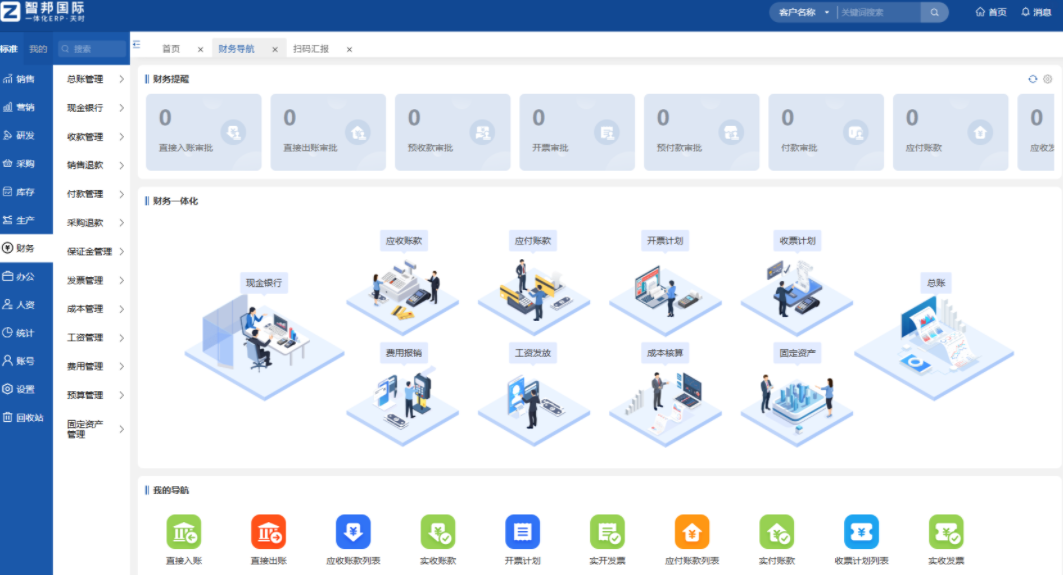Open the 直接出账 shortcut icon
This screenshot has width=1063, height=575.
tap(268, 532)
